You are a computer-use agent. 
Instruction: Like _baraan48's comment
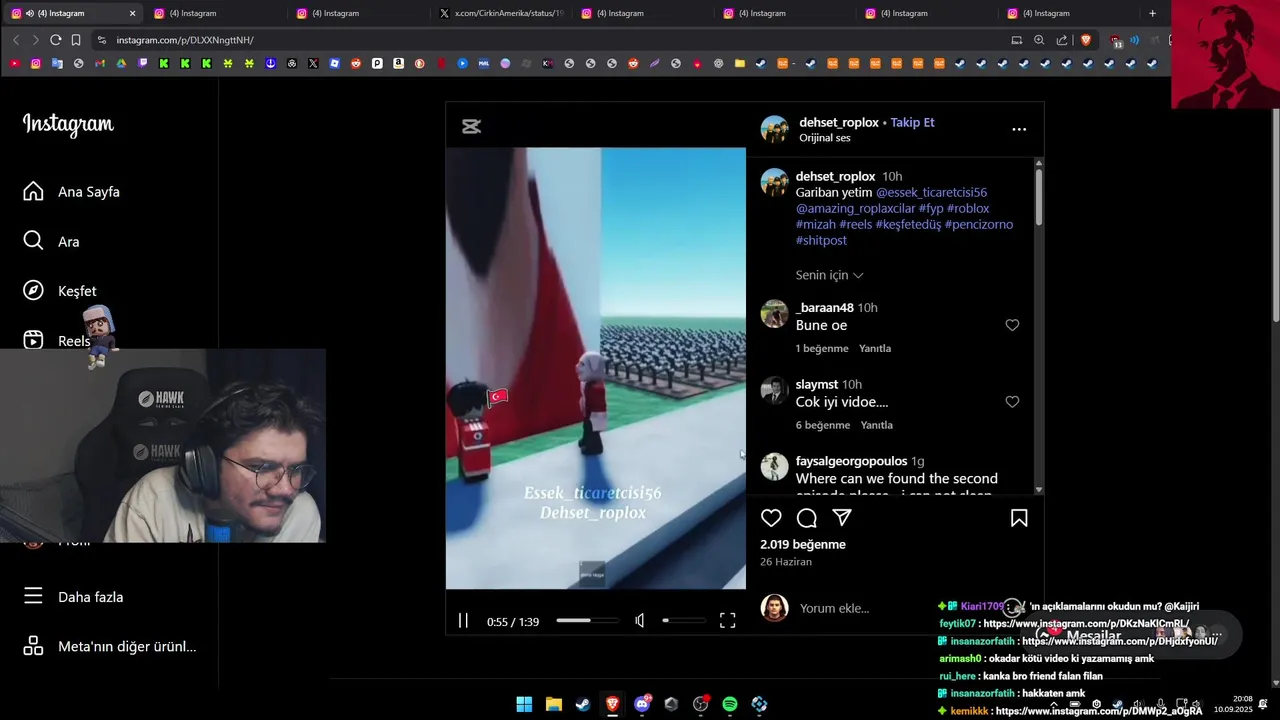[x=1012, y=325]
